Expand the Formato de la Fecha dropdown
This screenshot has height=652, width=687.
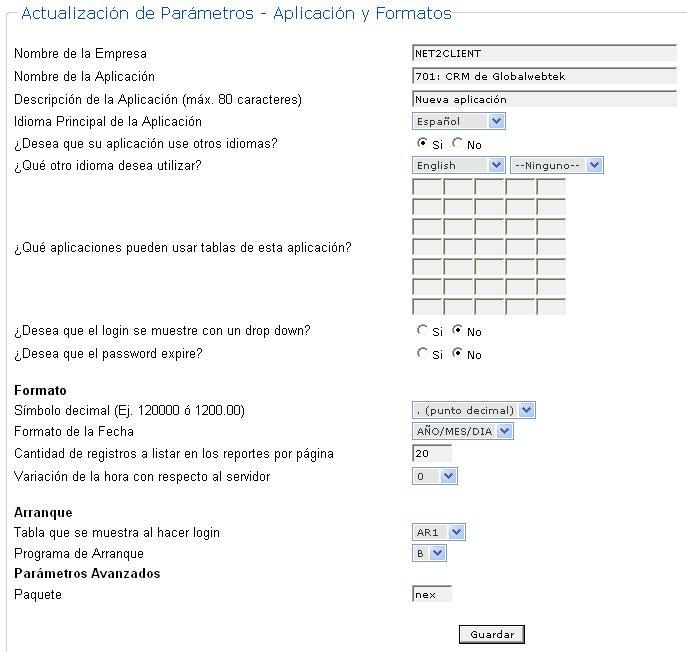pyautogui.click(x=462, y=432)
